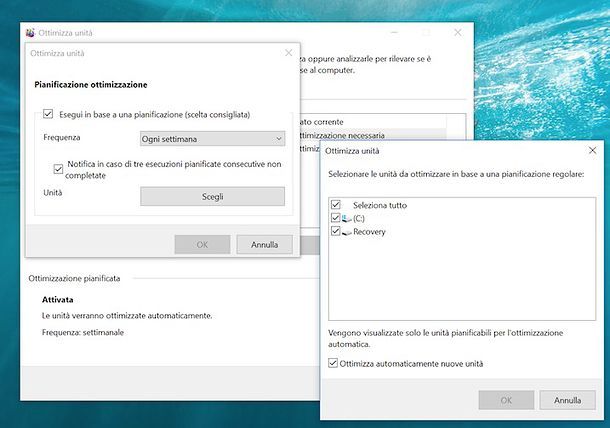
Task: Click the drive selection dialog title 'Ottimizza unità'
Action: click(352, 151)
